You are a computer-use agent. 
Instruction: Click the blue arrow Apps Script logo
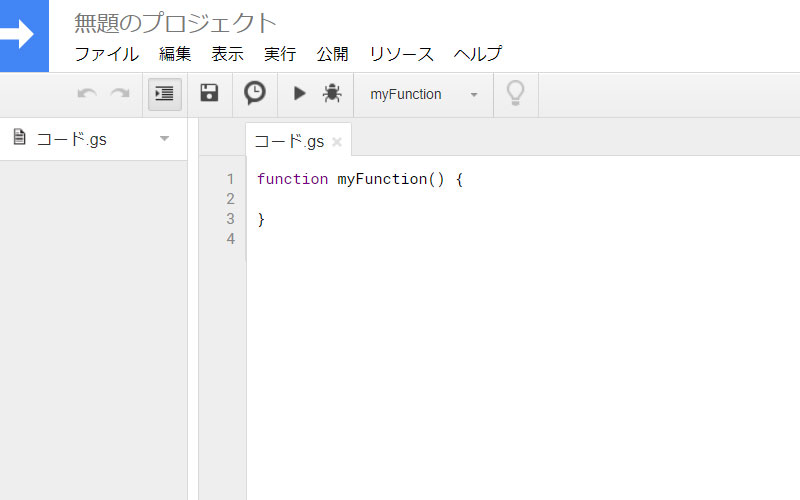[x=24, y=35]
